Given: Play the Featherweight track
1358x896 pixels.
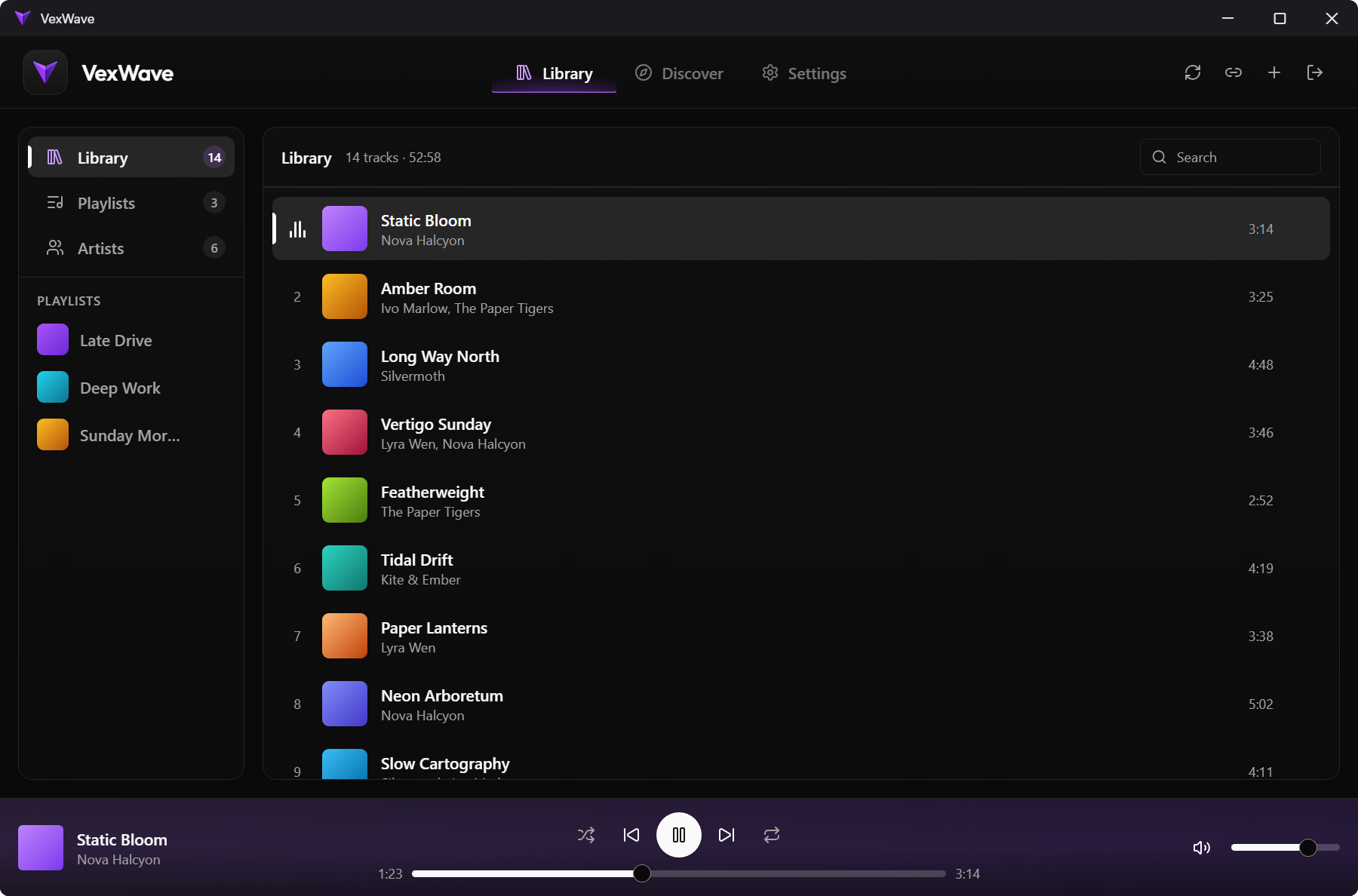Looking at the screenshot, I should [x=800, y=500].
